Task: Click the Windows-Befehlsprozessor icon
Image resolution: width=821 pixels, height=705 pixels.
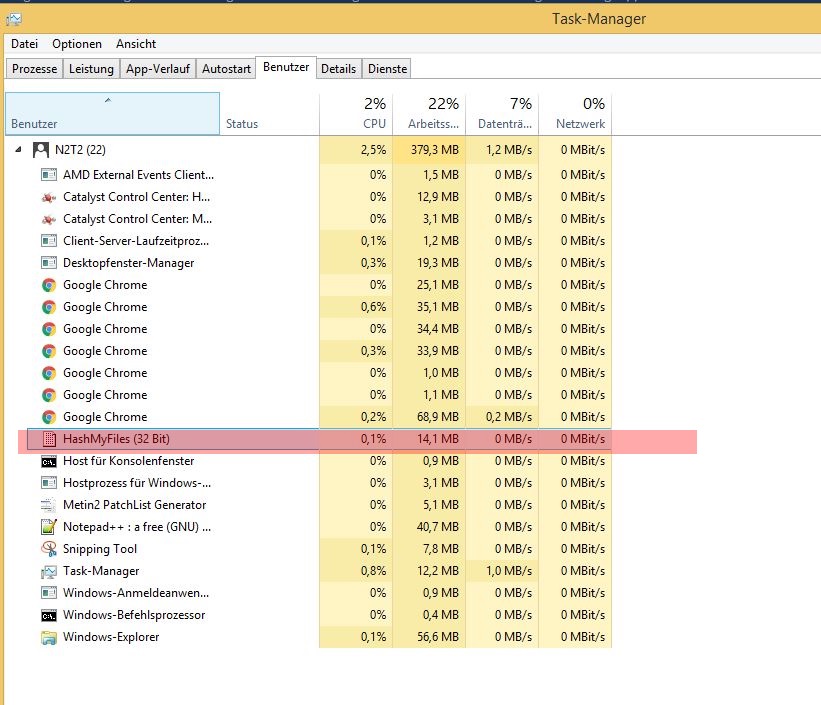Action: pos(49,615)
